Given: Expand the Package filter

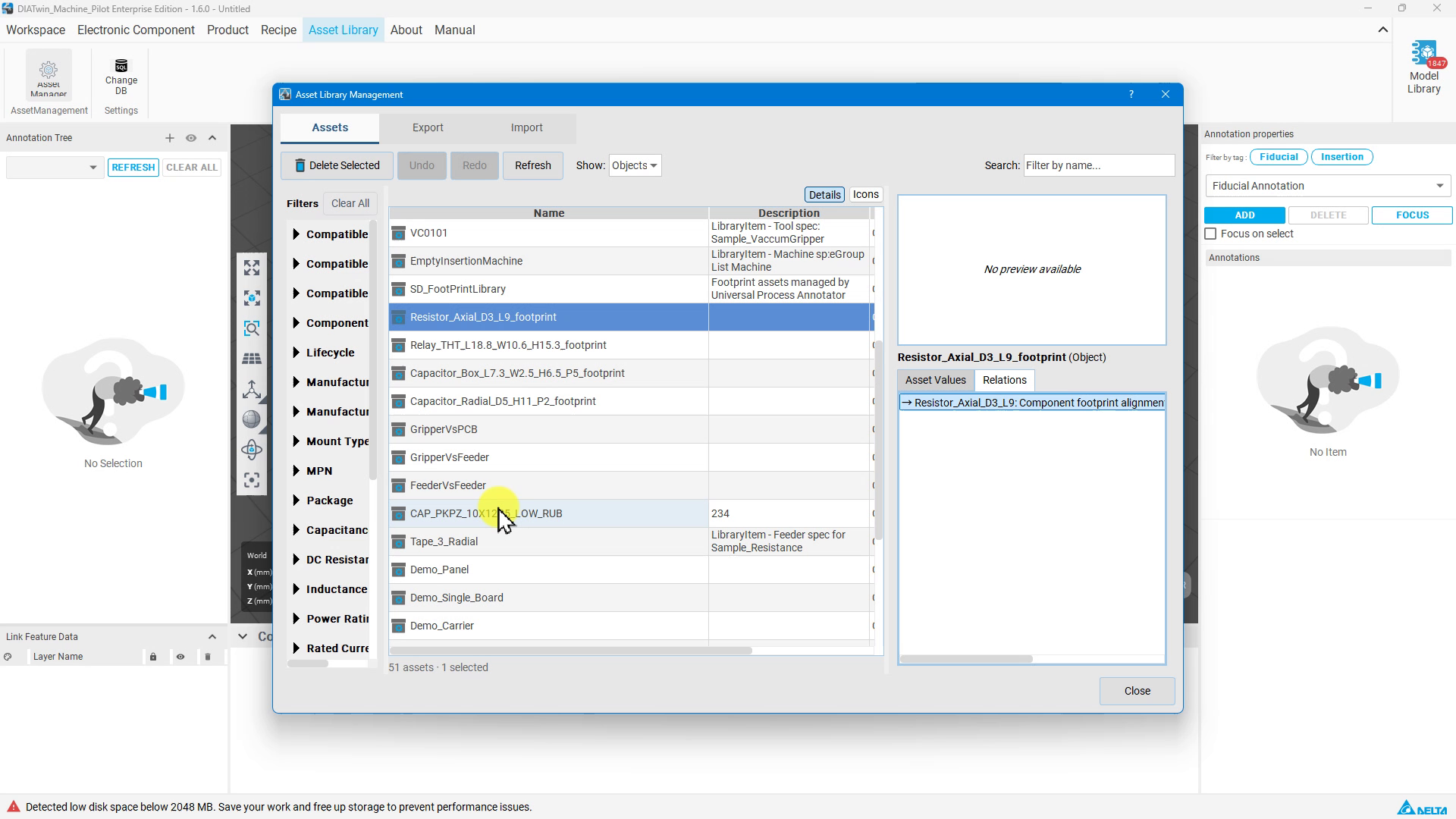Looking at the screenshot, I should click(x=296, y=500).
